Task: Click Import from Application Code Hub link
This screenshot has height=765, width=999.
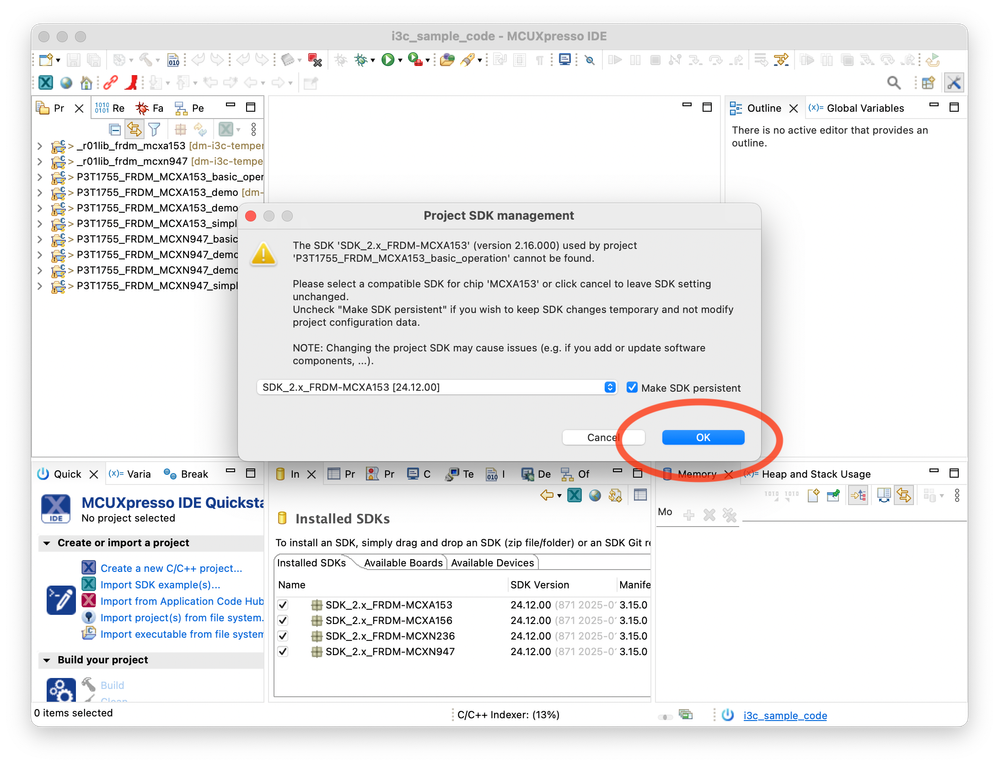Action: 182,601
